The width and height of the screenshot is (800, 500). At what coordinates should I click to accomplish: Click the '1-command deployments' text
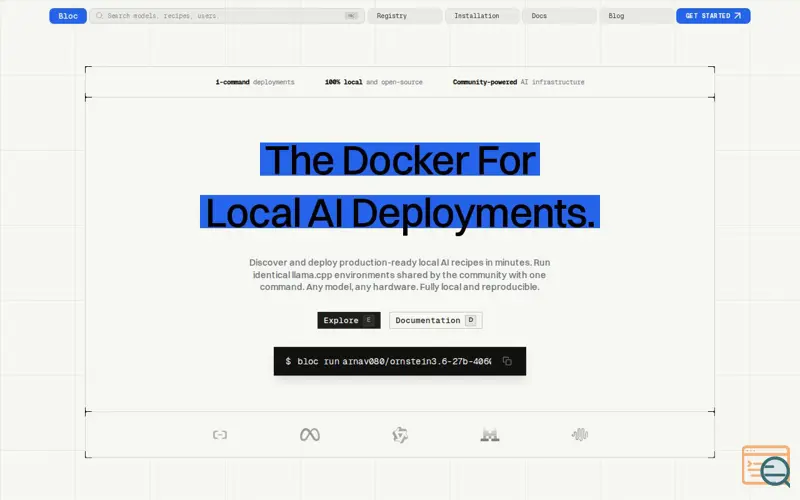255,82
